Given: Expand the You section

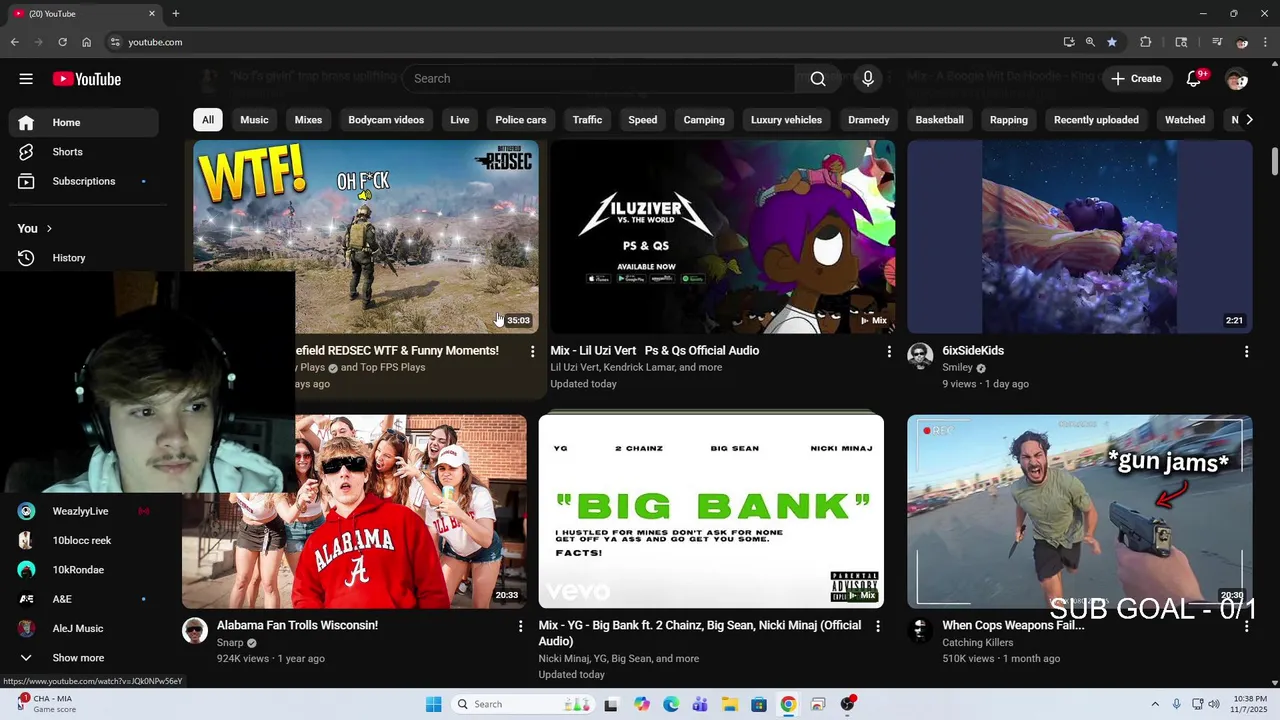Looking at the screenshot, I should click(35, 228).
